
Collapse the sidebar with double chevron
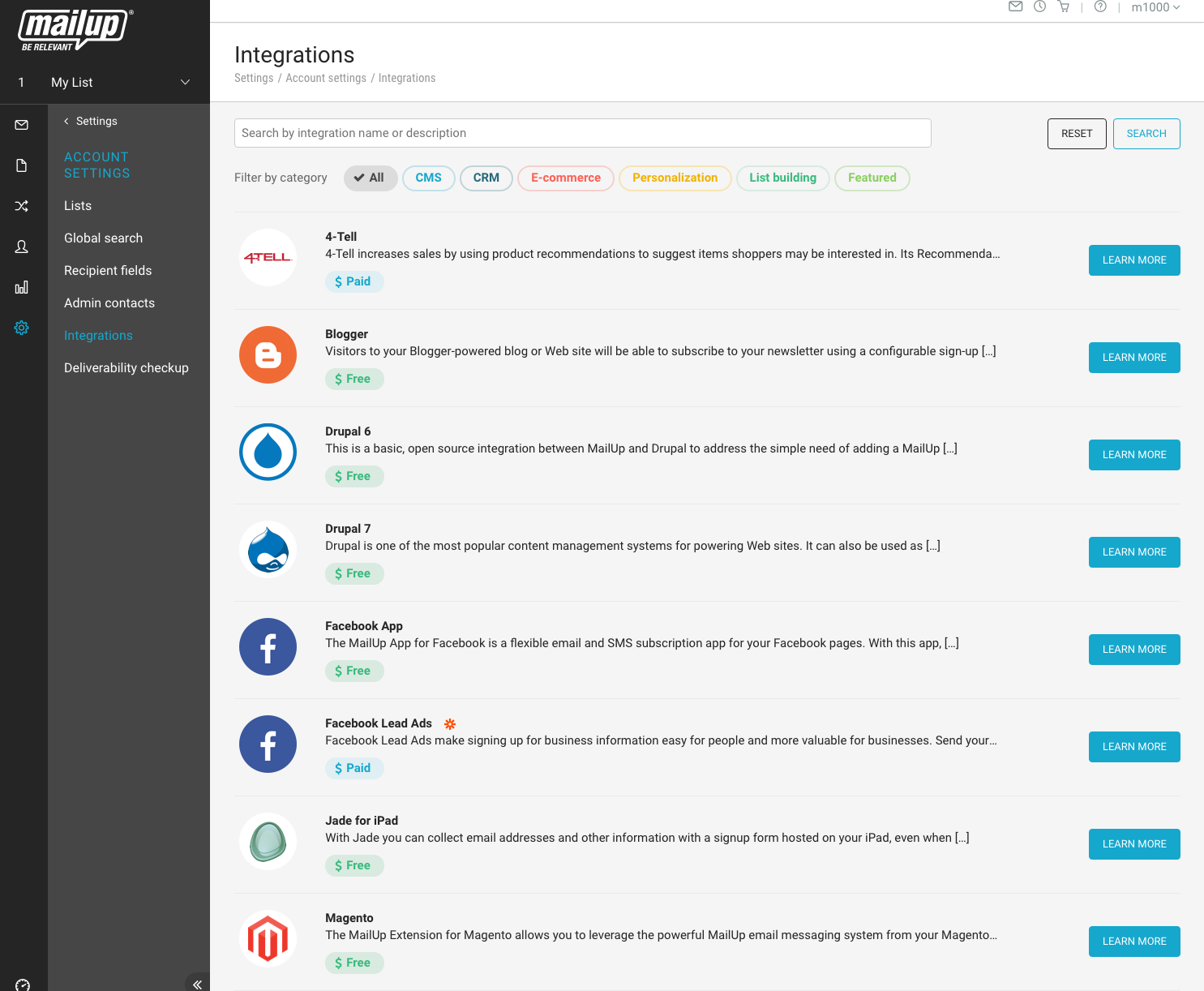coord(197,984)
